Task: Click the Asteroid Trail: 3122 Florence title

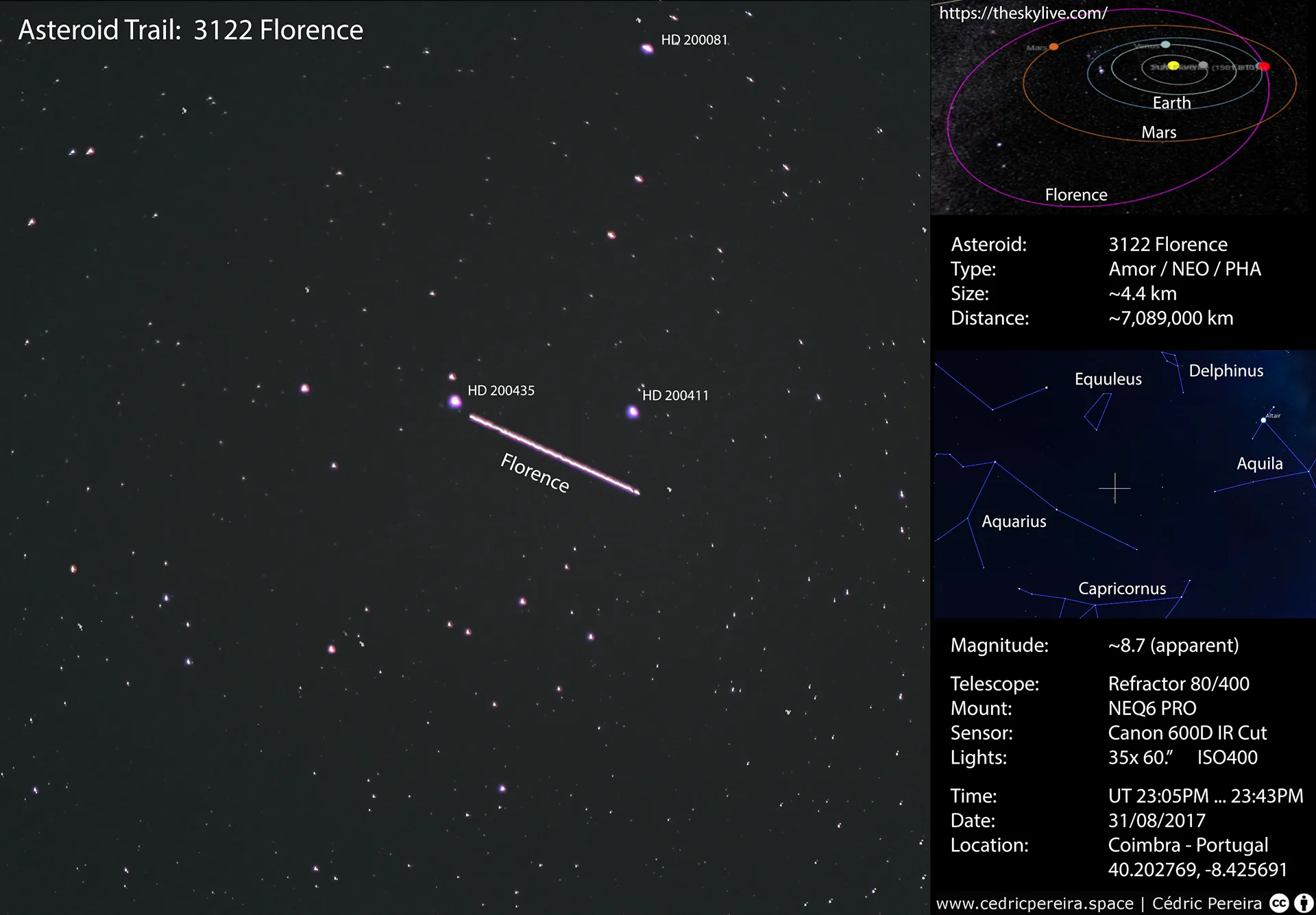Action: tap(191, 30)
